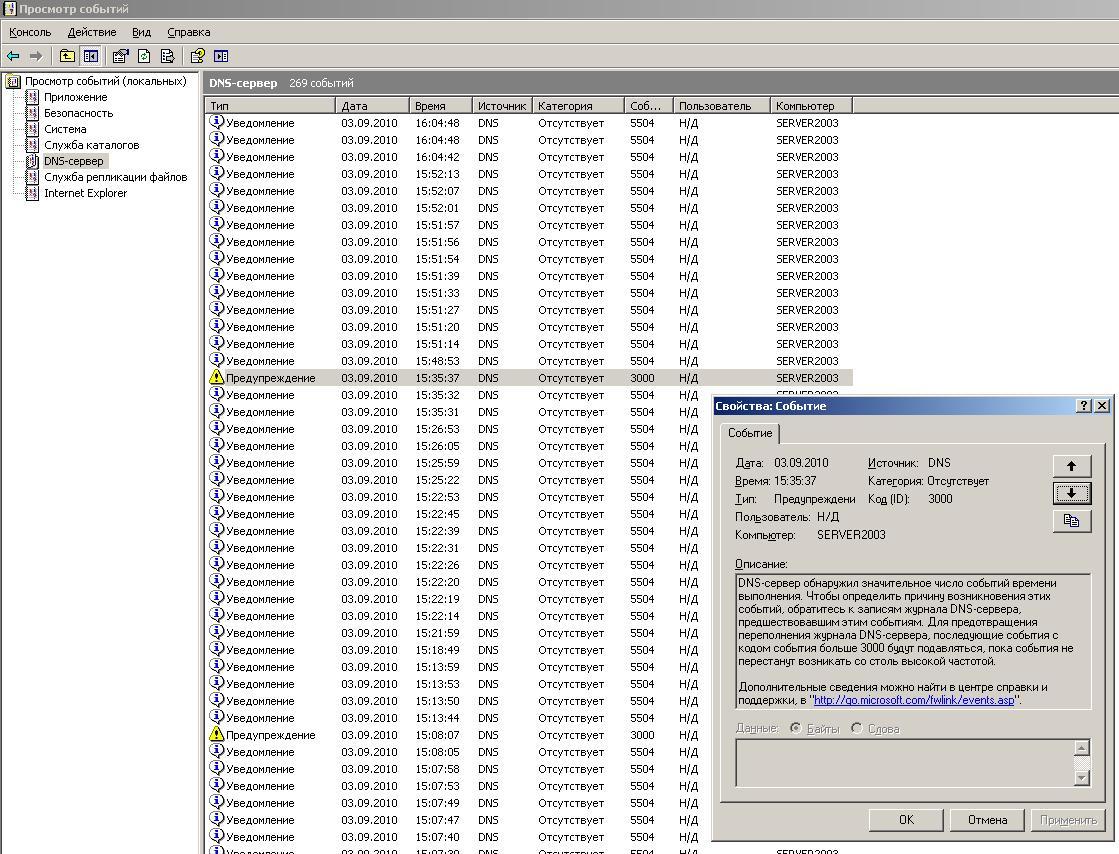
Task: Click the Forward arrow in the toolbar
Action: click(36, 56)
